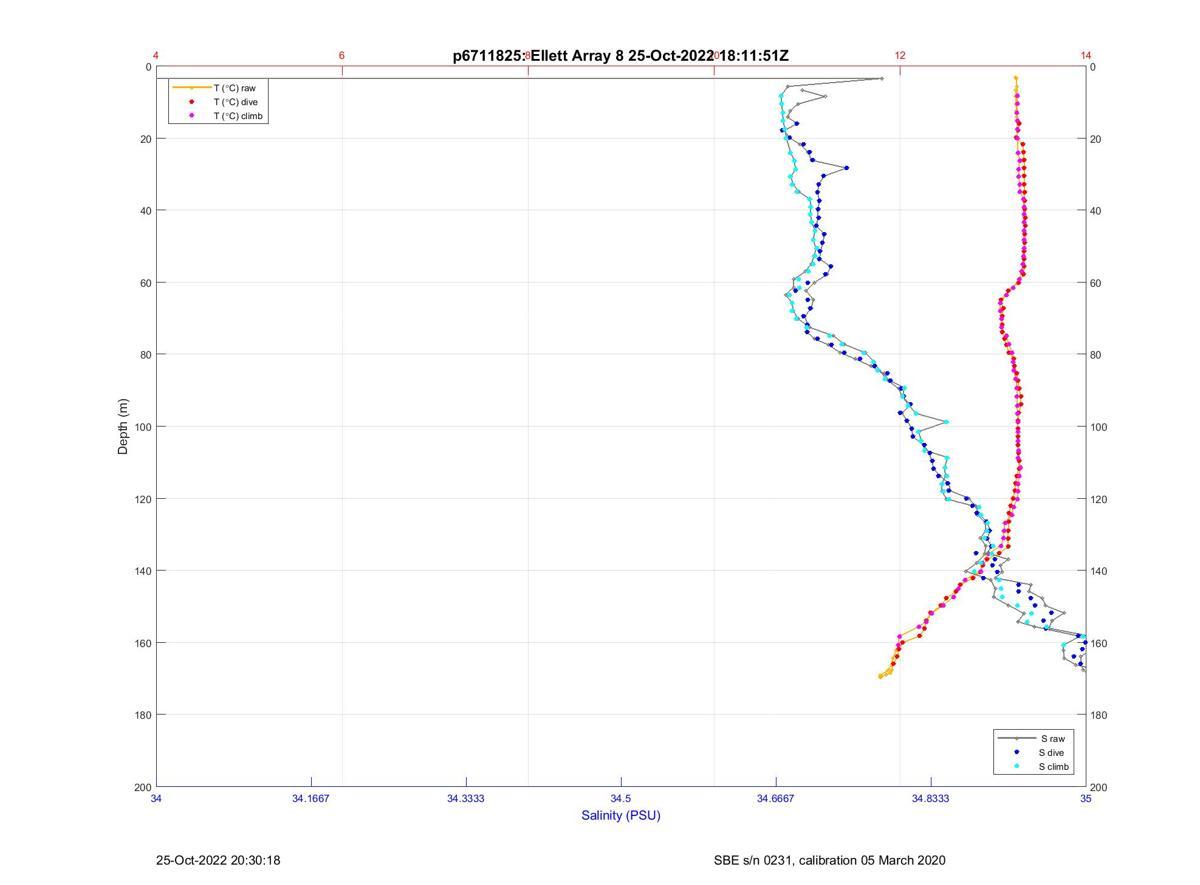
Task: Click the top temperature tick label 12
Action: [x=900, y=56]
